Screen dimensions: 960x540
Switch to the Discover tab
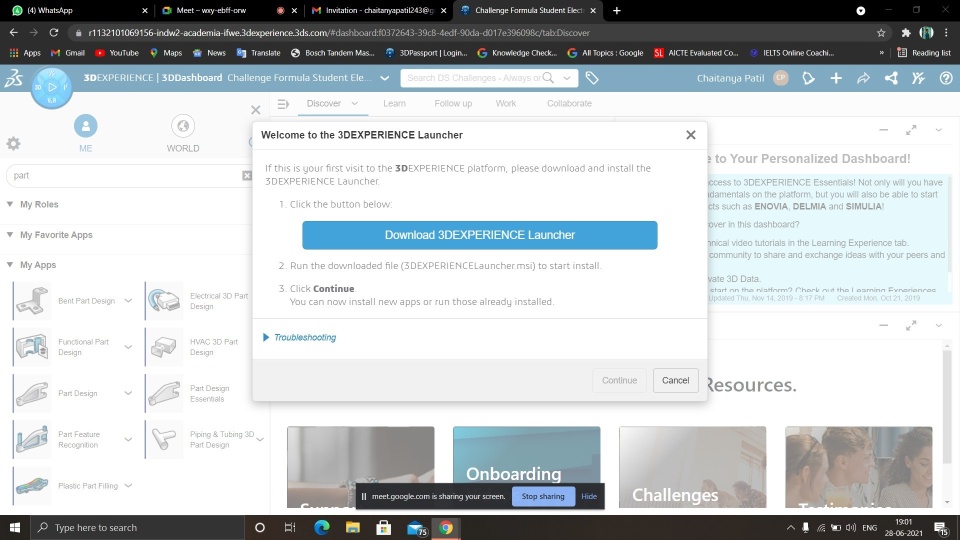(x=324, y=103)
